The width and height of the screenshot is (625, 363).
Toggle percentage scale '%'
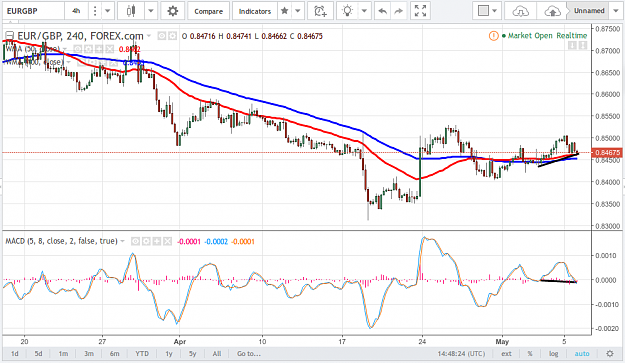pyautogui.click(x=530, y=353)
